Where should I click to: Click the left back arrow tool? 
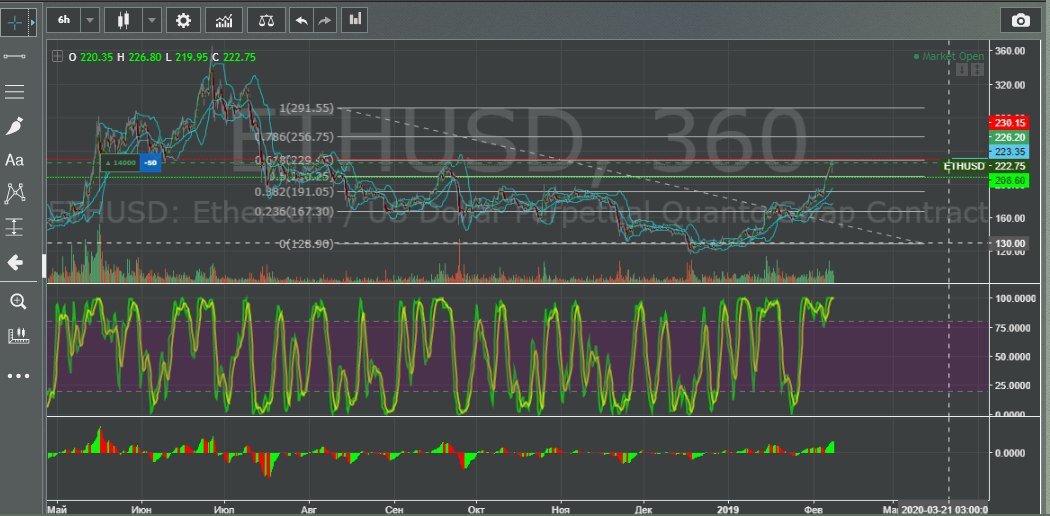pyautogui.click(x=15, y=262)
